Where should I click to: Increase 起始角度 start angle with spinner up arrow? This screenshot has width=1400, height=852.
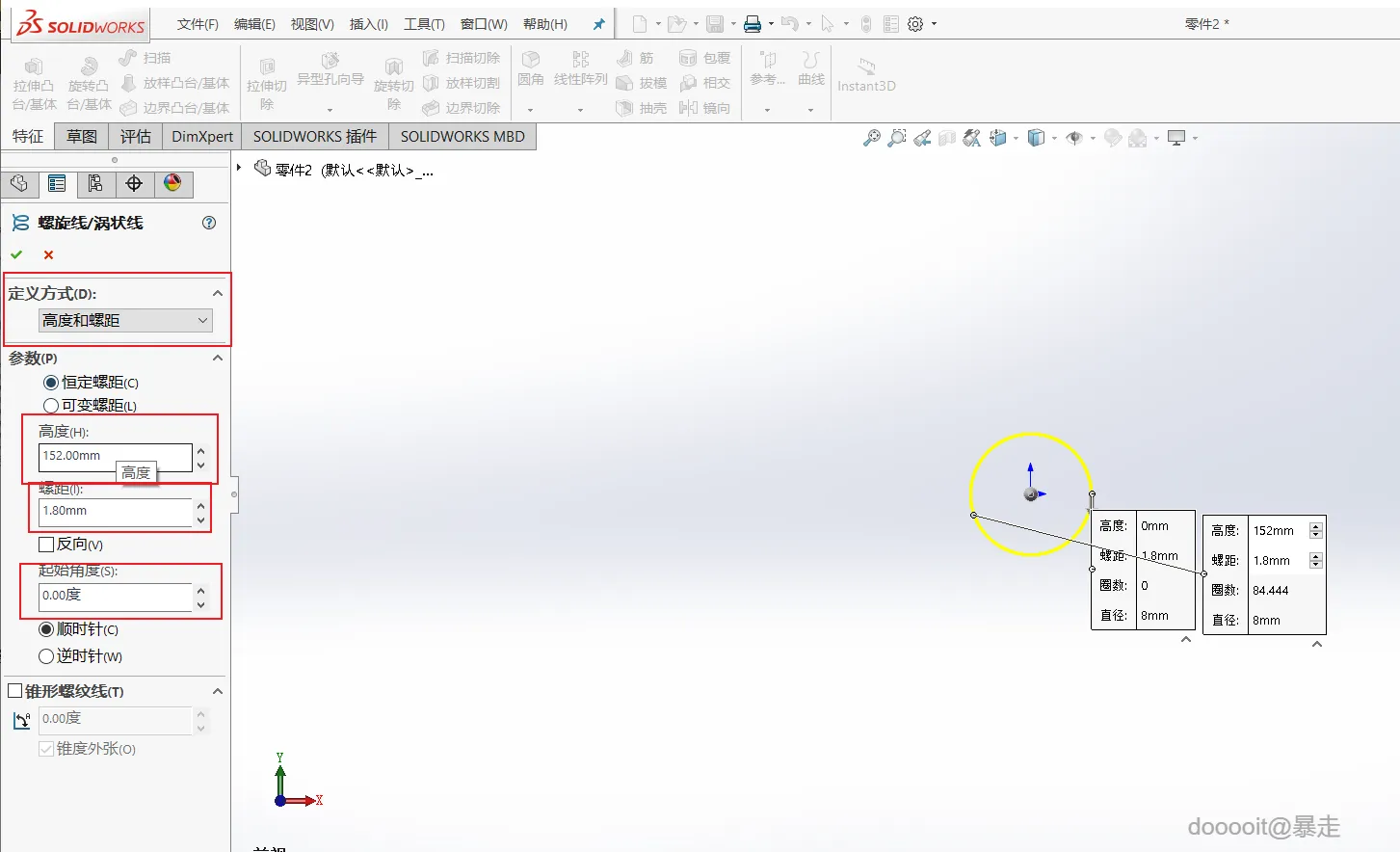(x=200, y=590)
